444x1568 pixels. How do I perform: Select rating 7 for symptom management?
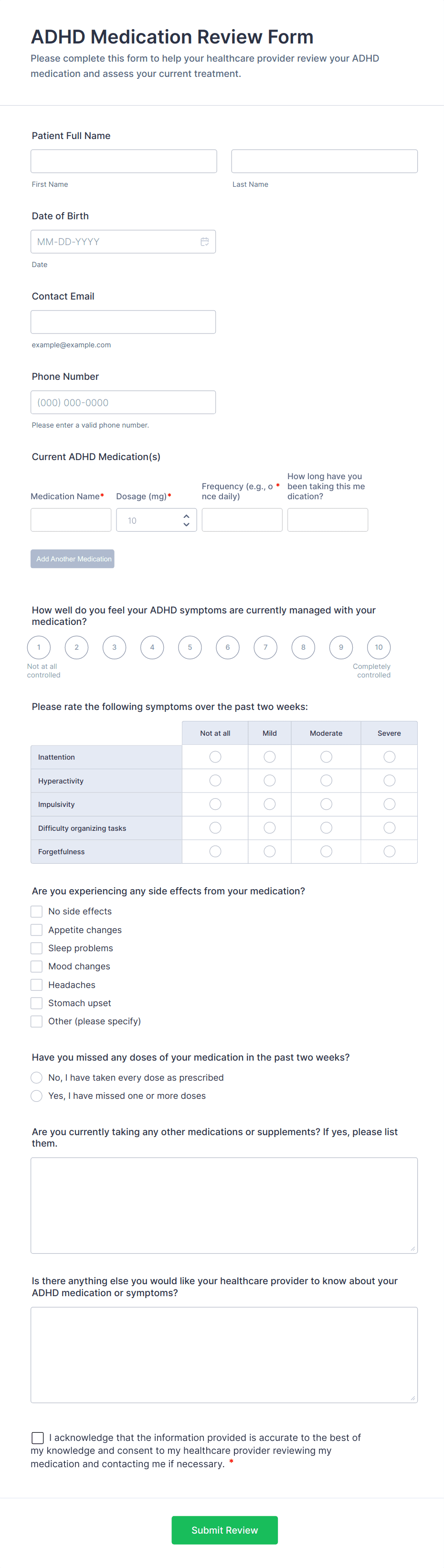[265, 647]
